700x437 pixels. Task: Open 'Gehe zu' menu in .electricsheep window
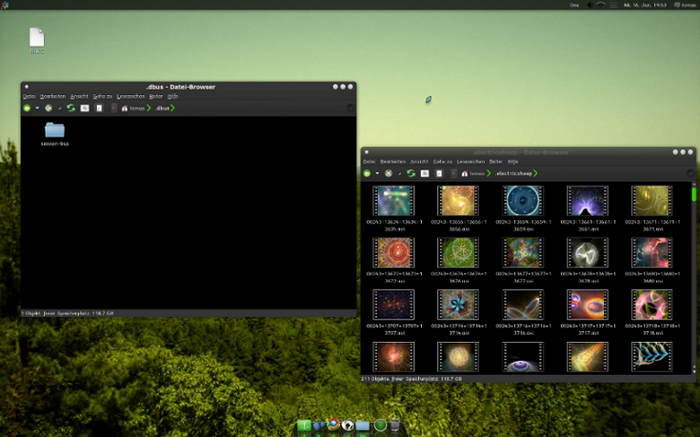click(442, 162)
